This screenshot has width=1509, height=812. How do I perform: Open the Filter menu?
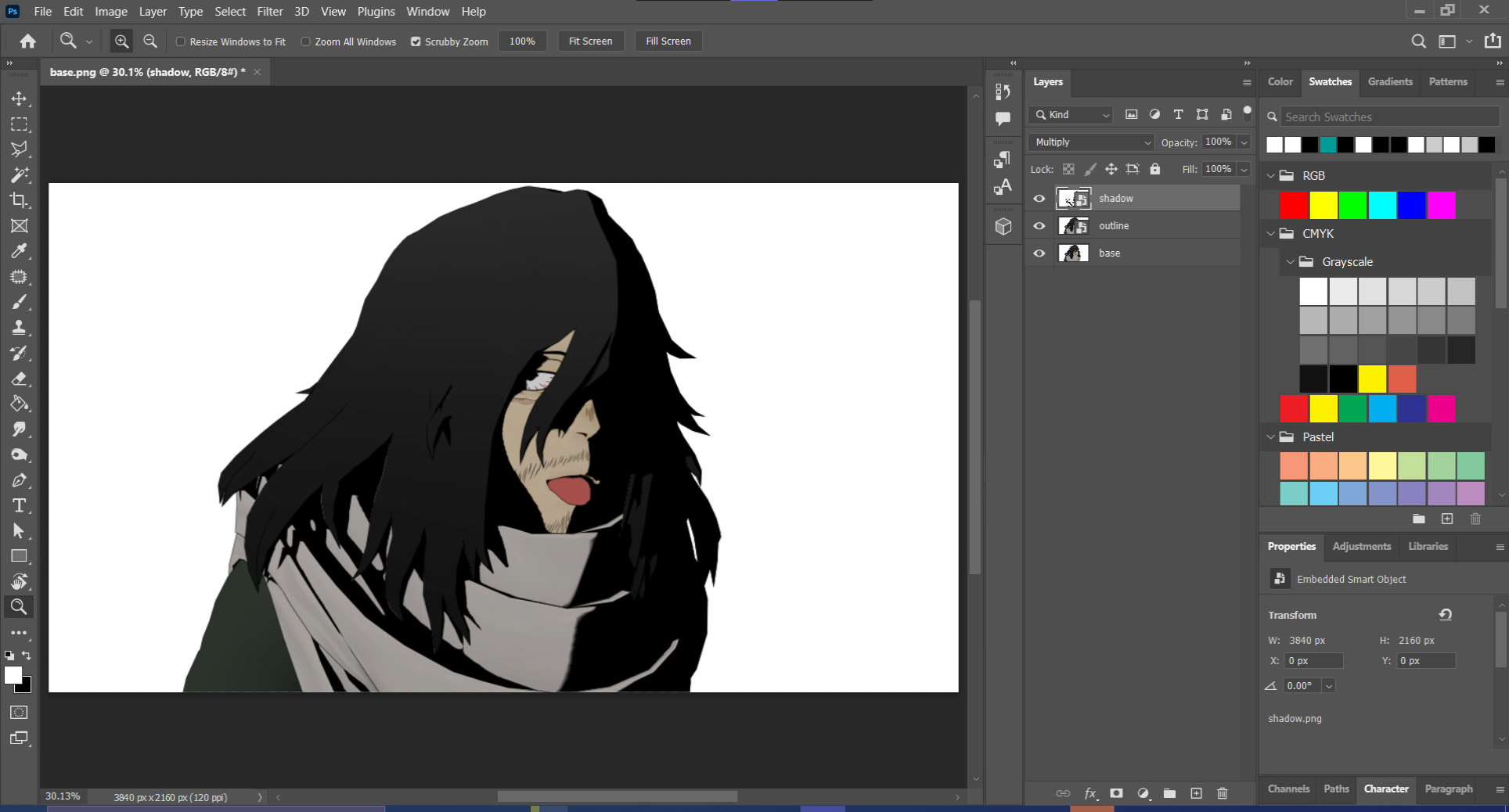click(269, 12)
